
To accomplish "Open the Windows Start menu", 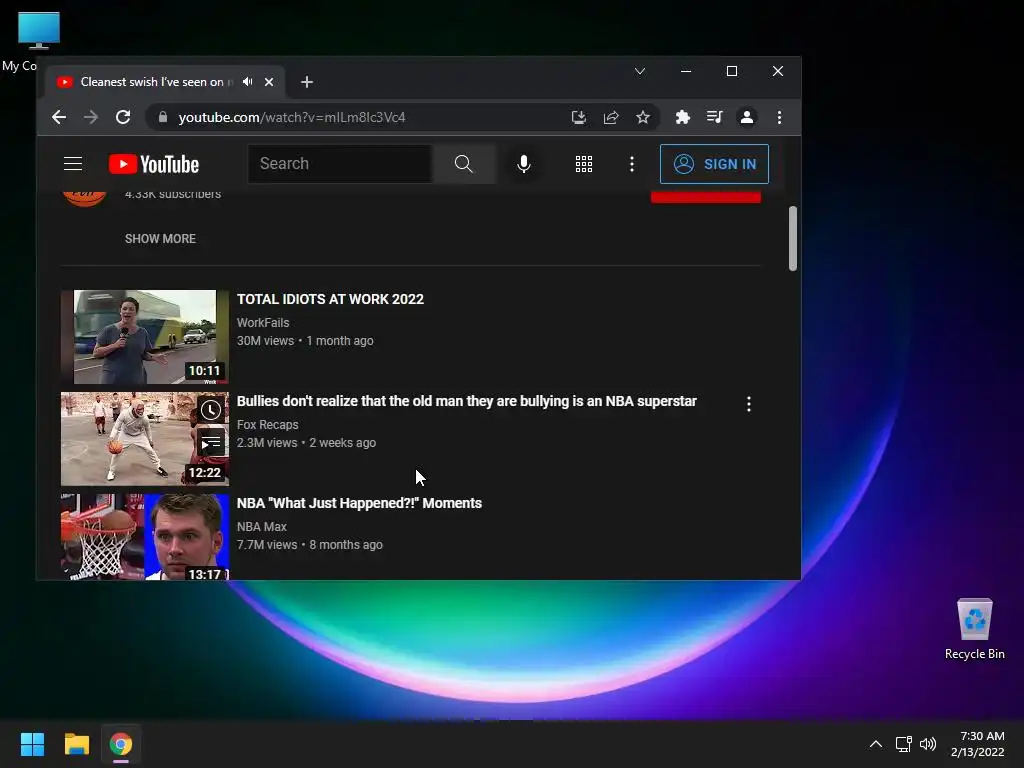I will tap(32, 744).
